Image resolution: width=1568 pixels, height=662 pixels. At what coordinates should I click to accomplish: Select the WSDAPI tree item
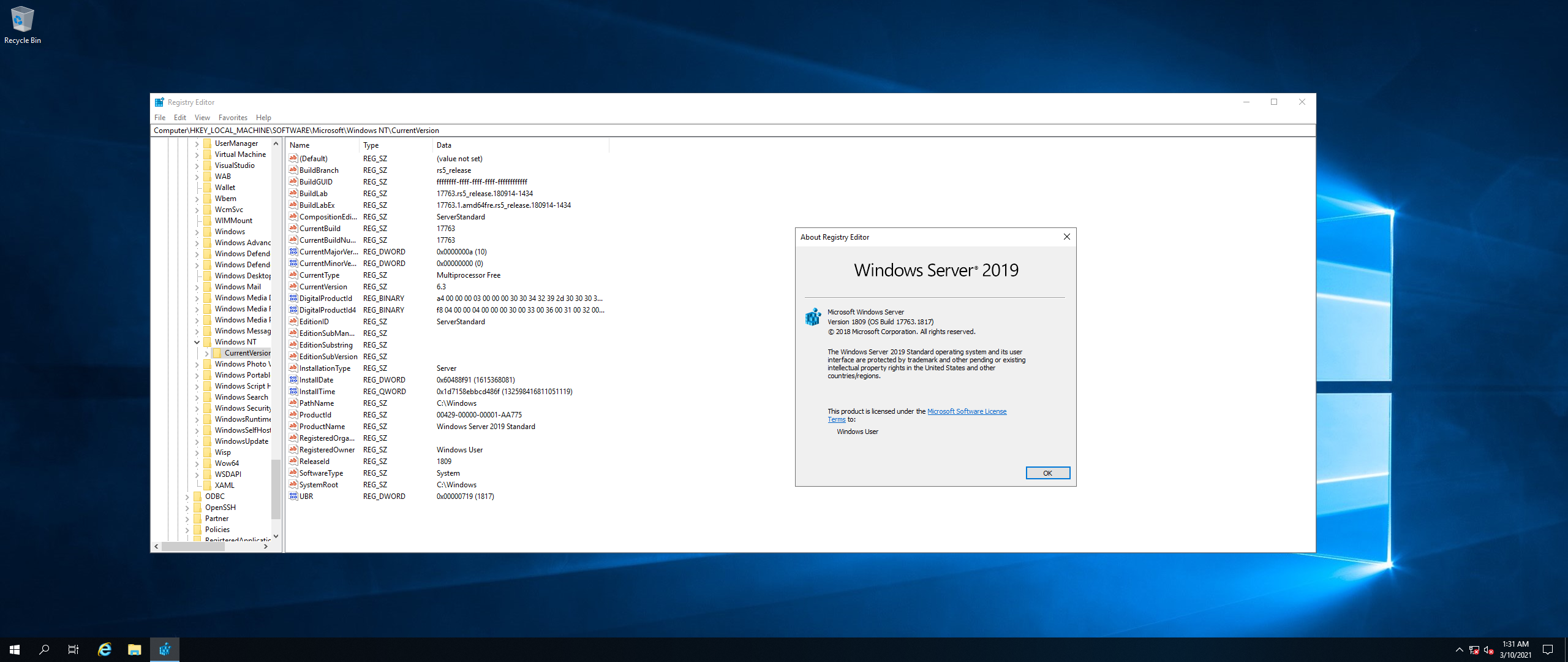pos(228,474)
